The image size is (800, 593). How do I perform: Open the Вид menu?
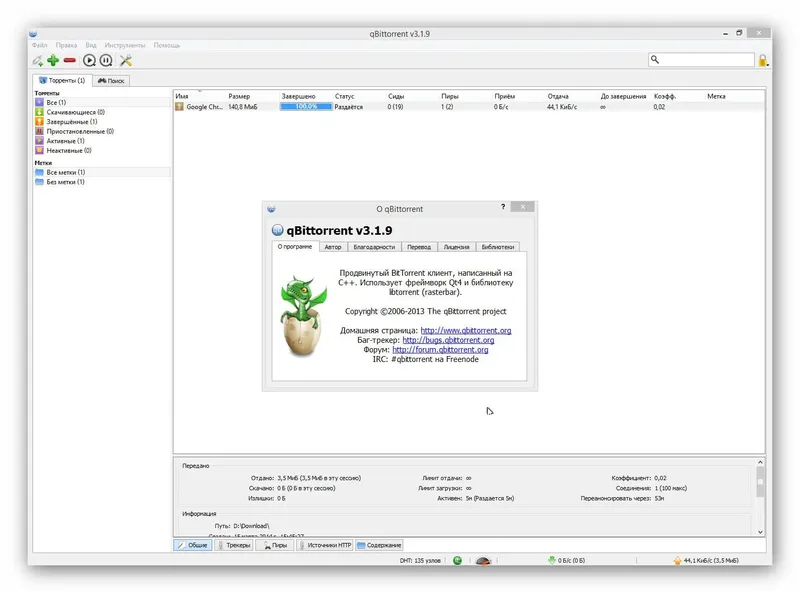91,45
